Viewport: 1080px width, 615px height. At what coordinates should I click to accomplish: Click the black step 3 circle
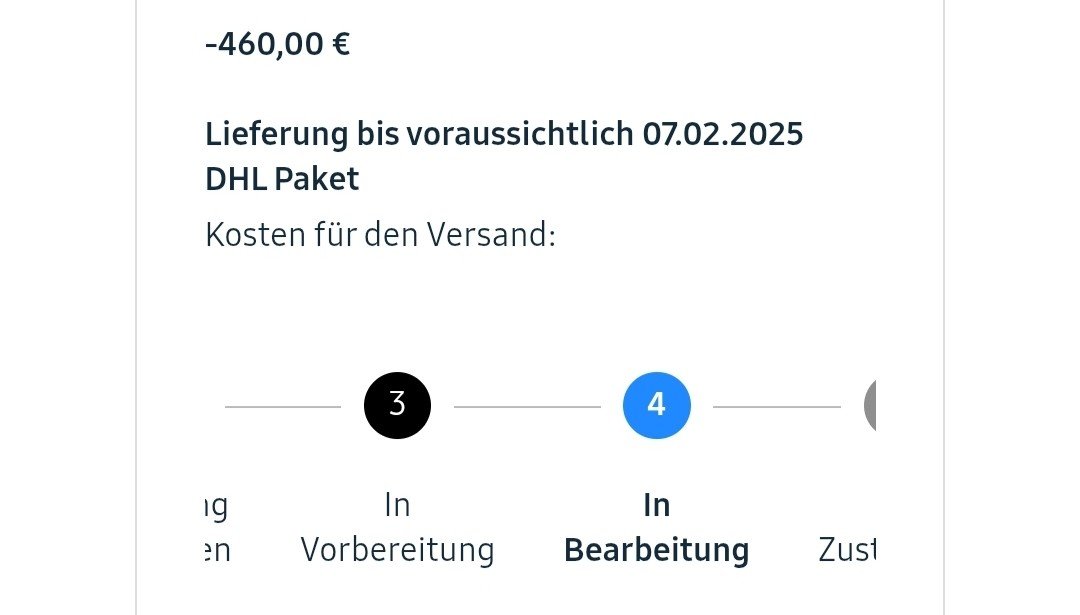(x=397, y=405)
